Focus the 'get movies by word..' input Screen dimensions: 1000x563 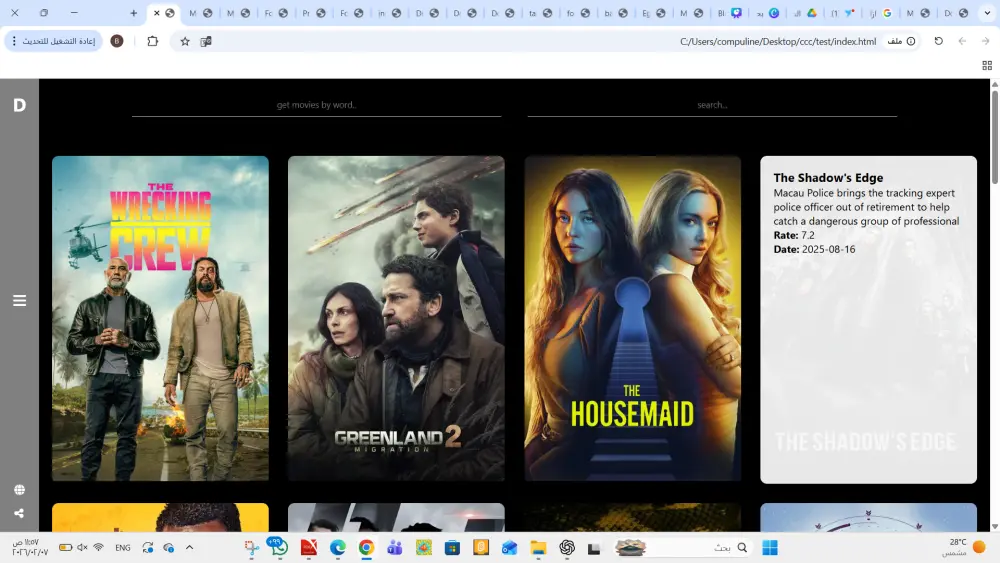point(316,105)
